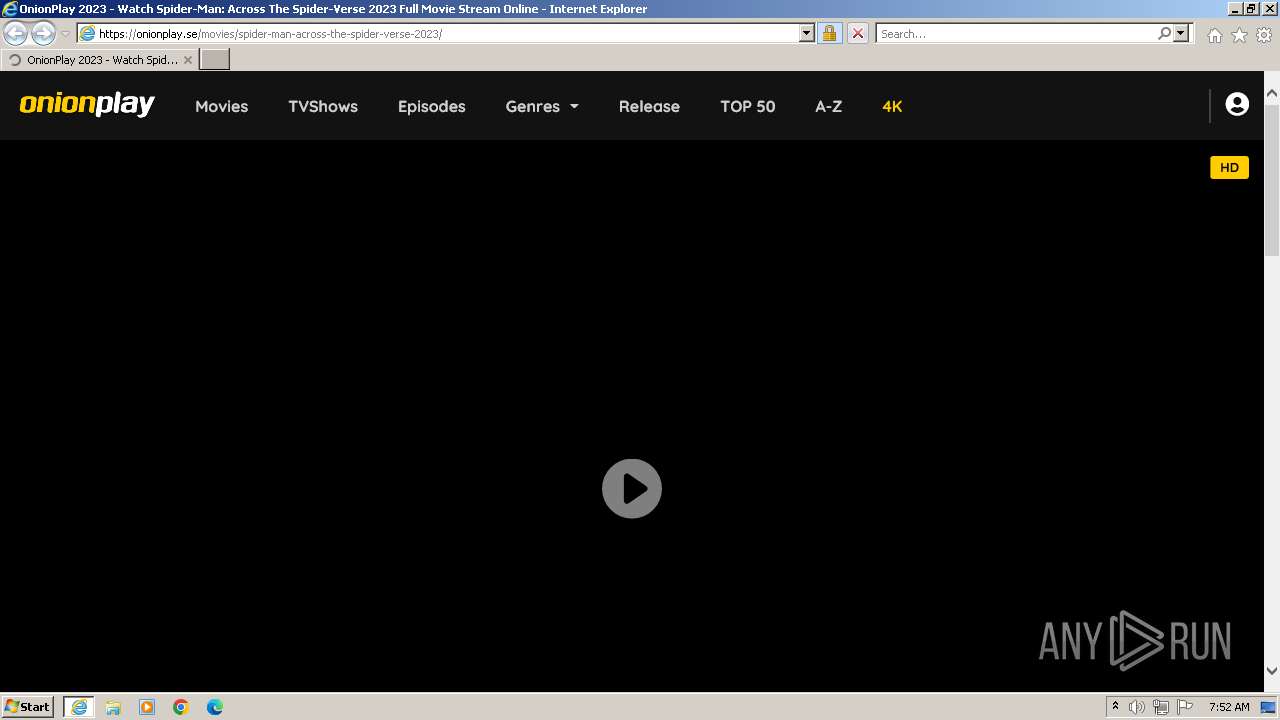The height and width of the screenshot is (720, 1280).
Task: Open File Explorer from the taskbar
Action: coord(113,707)
